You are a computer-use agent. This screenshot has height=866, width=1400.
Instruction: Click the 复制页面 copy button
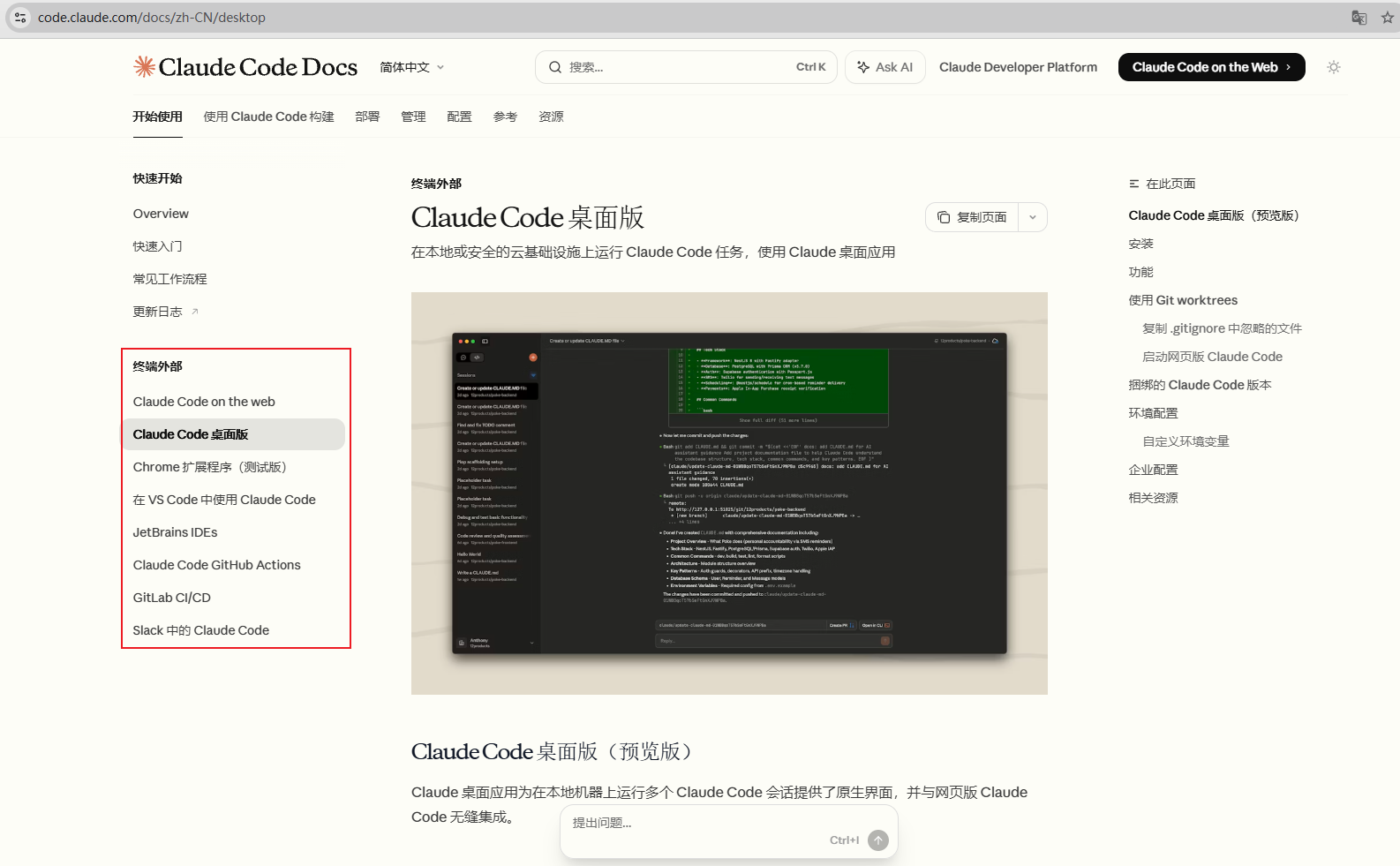point(972,217)
